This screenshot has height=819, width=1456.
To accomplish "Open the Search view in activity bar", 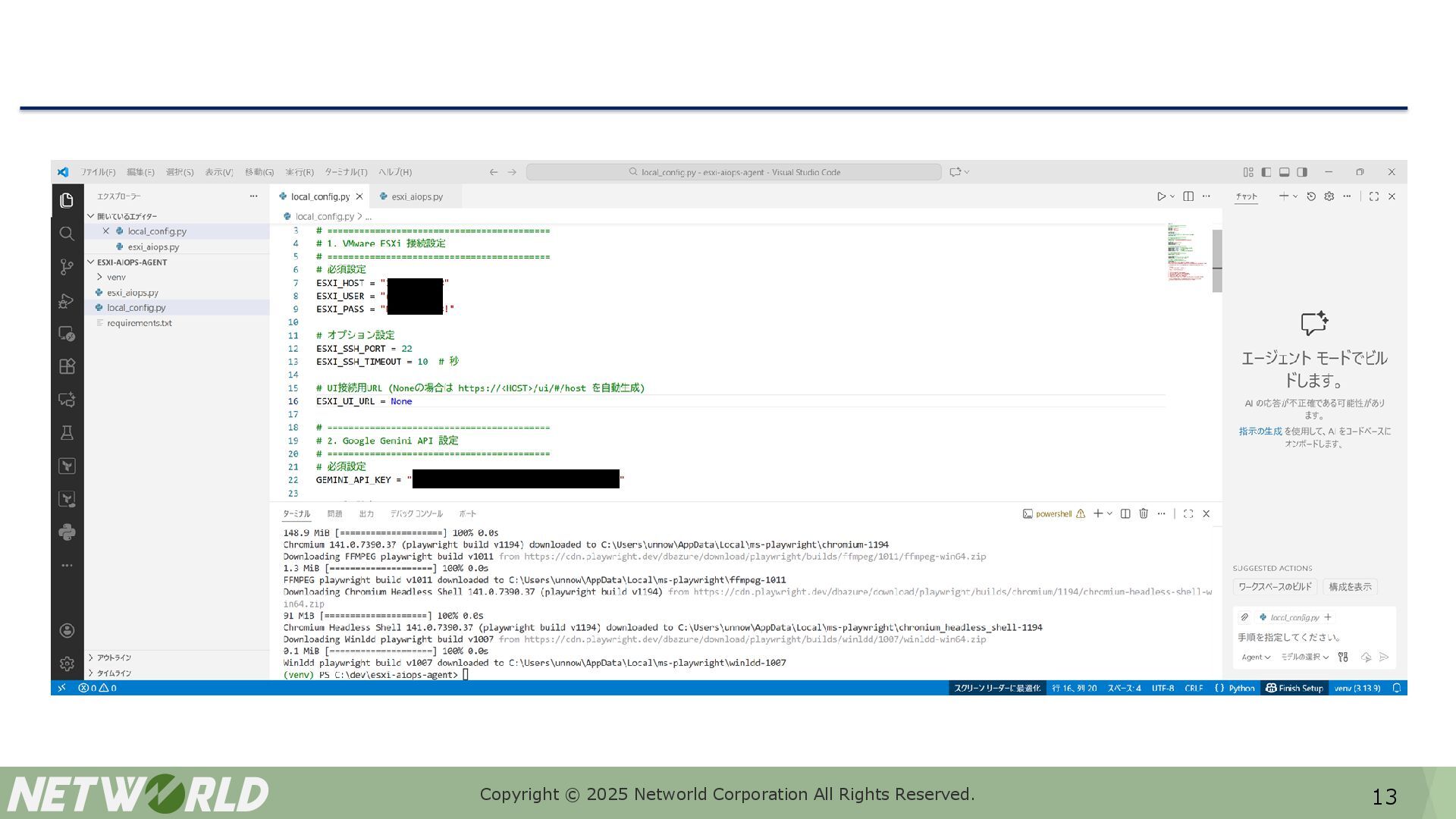I will pos(67,234).
